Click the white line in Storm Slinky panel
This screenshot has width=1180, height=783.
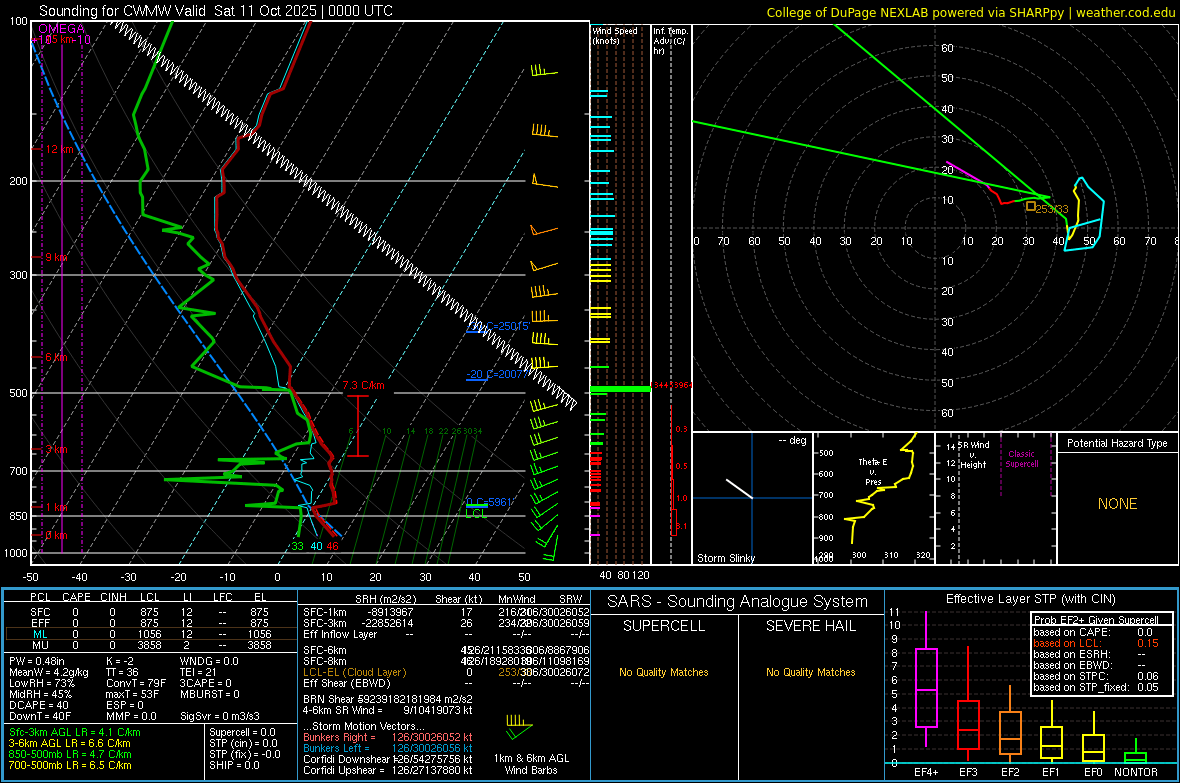coord(739,488)
